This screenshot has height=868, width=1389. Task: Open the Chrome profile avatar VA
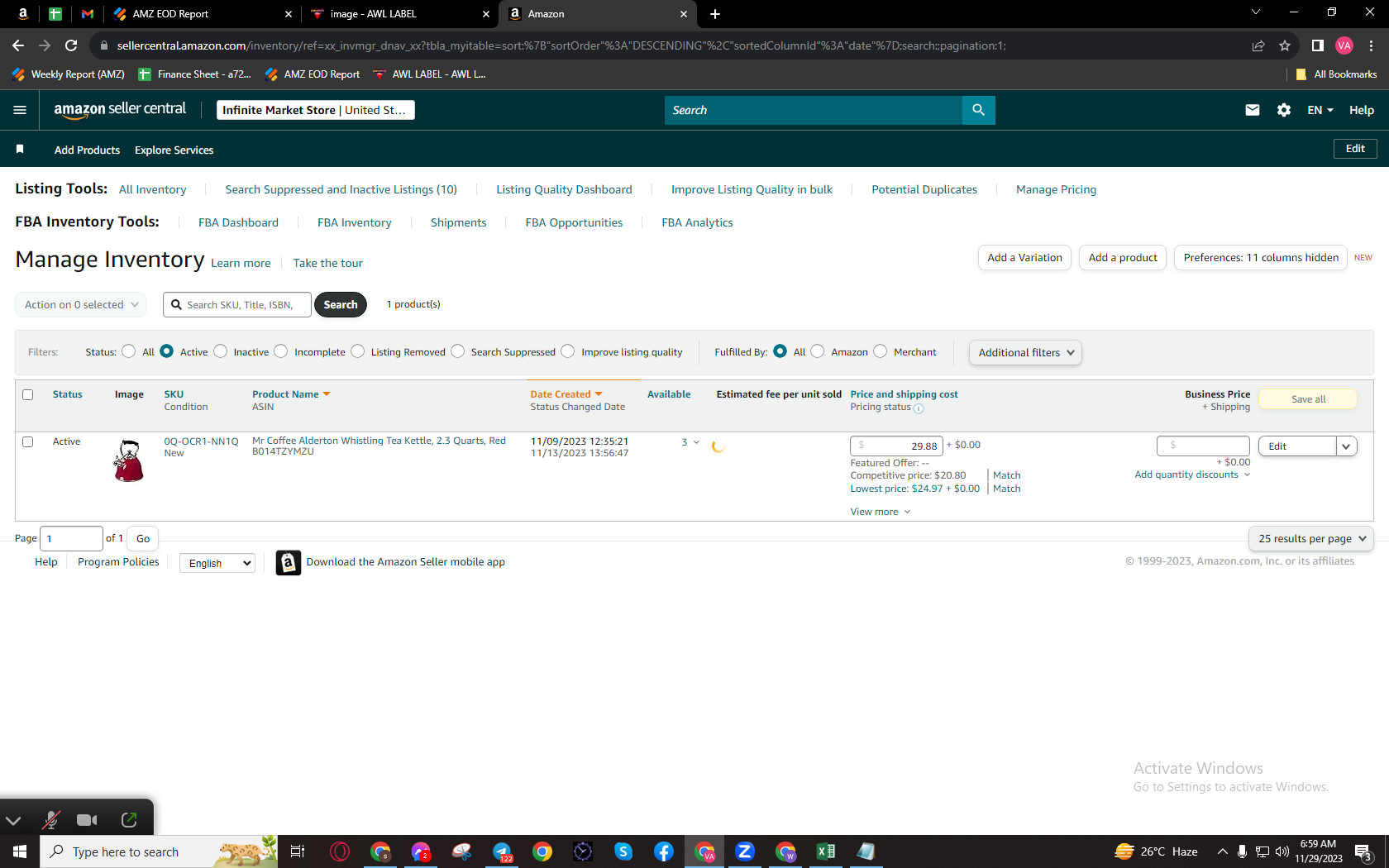click(x=1344, y=45)
